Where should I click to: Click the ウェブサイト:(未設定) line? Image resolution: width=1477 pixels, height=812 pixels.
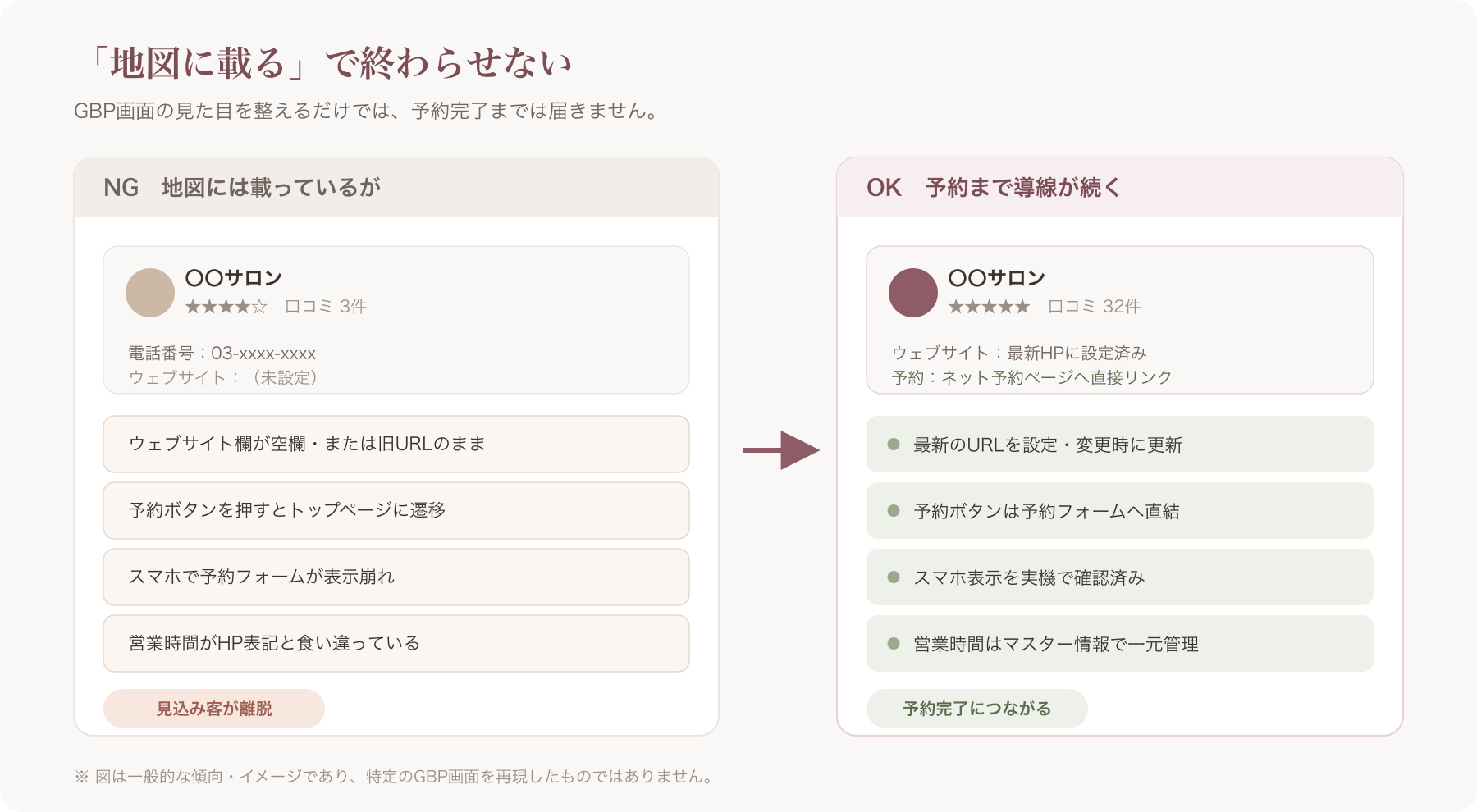(223, 377)
